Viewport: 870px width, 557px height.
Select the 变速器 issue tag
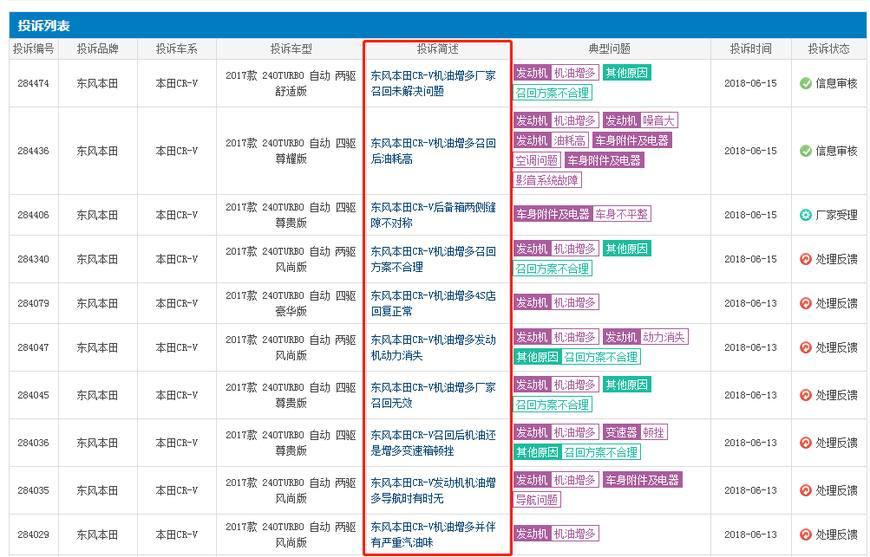click(621, 432)
